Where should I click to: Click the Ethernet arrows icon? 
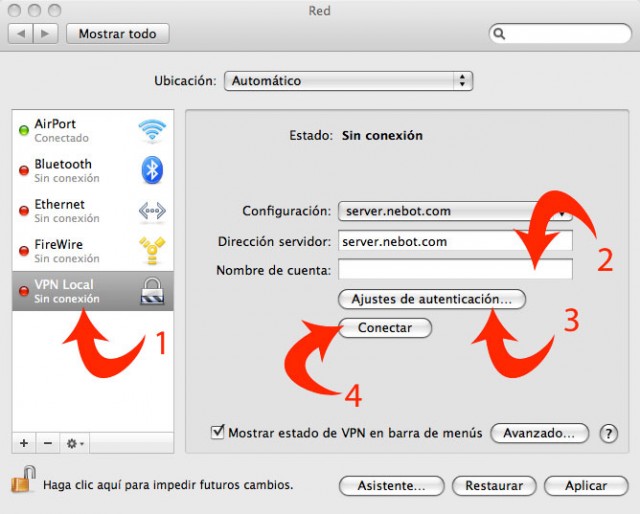[x=152, y=211]
